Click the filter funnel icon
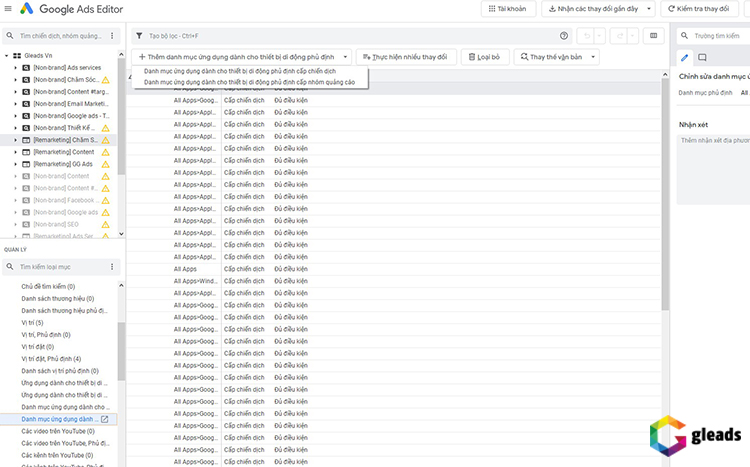750x467 pixels. click(x=138, y=35)
